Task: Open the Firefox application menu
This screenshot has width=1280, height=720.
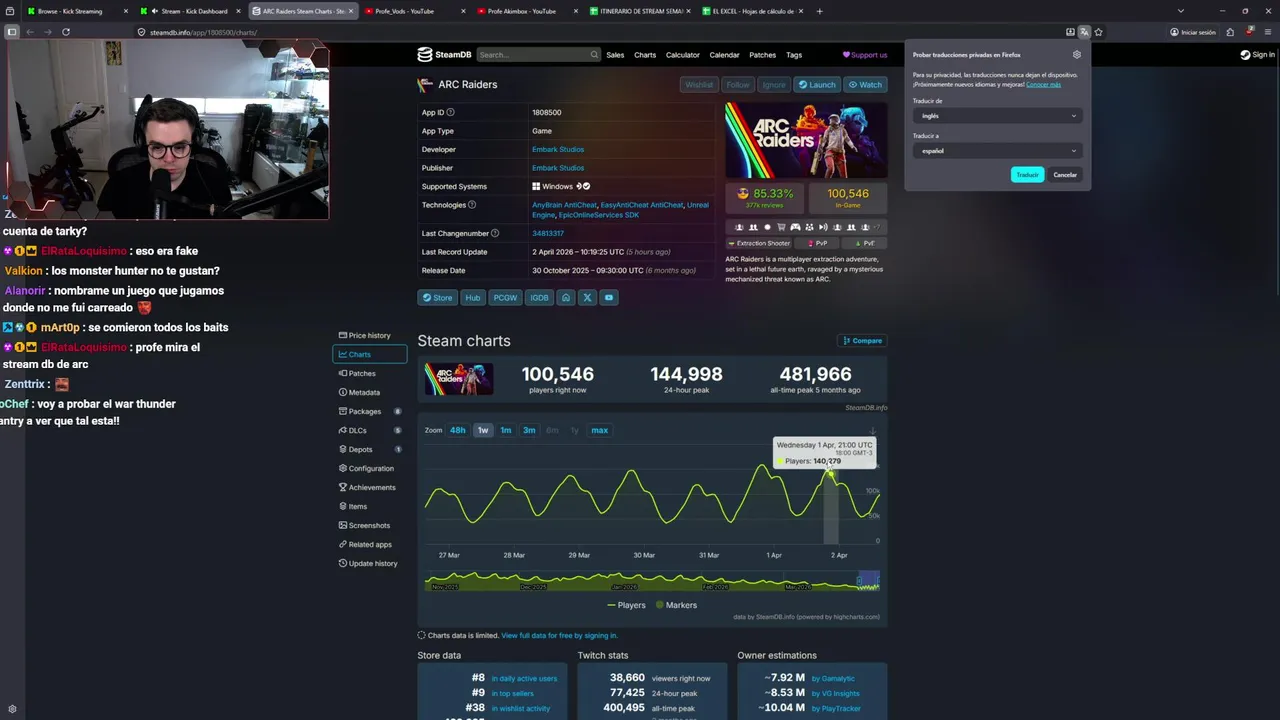Action: pyautogui.click(x=1267, y=32)
